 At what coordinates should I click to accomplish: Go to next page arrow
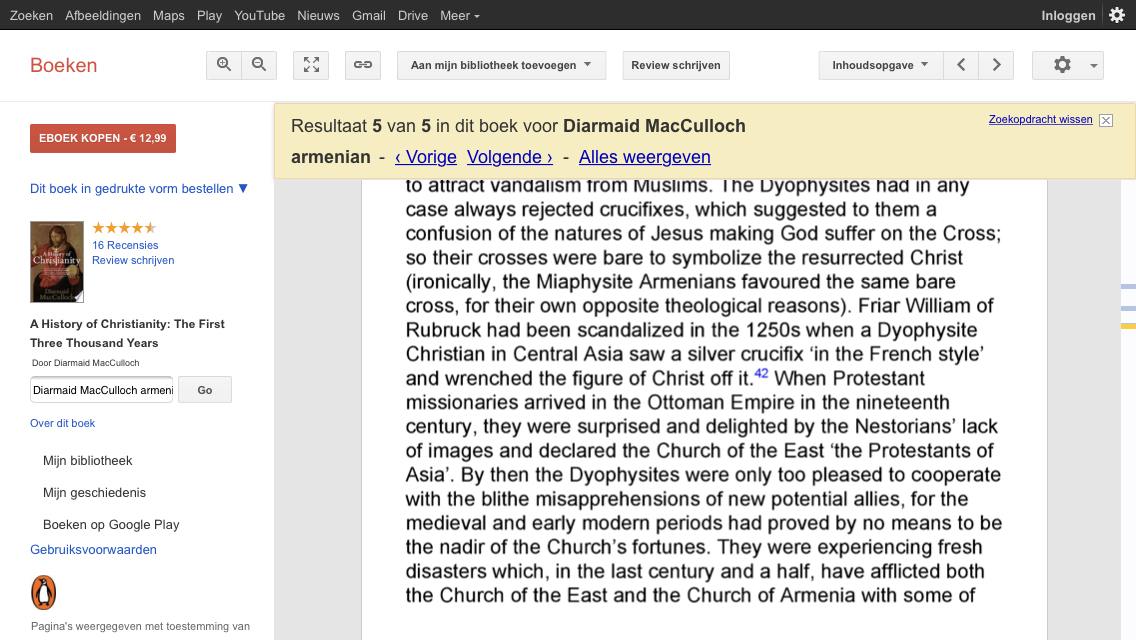996,65
